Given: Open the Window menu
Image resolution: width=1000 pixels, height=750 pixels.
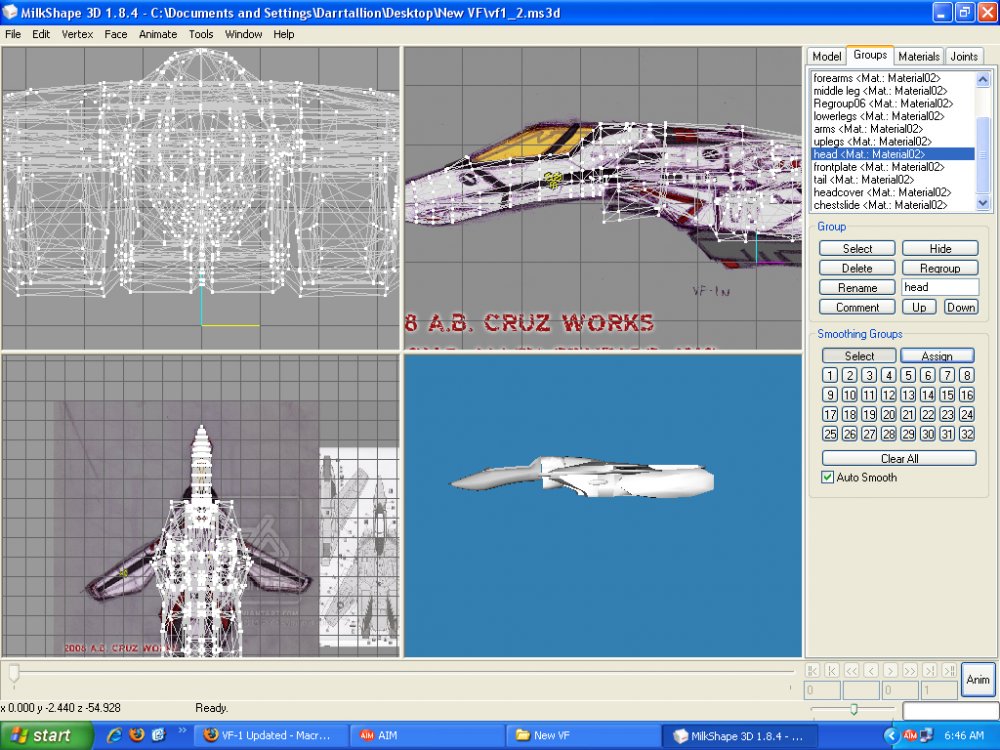Looking at the screenshot, I should click(x=243, y=34).
